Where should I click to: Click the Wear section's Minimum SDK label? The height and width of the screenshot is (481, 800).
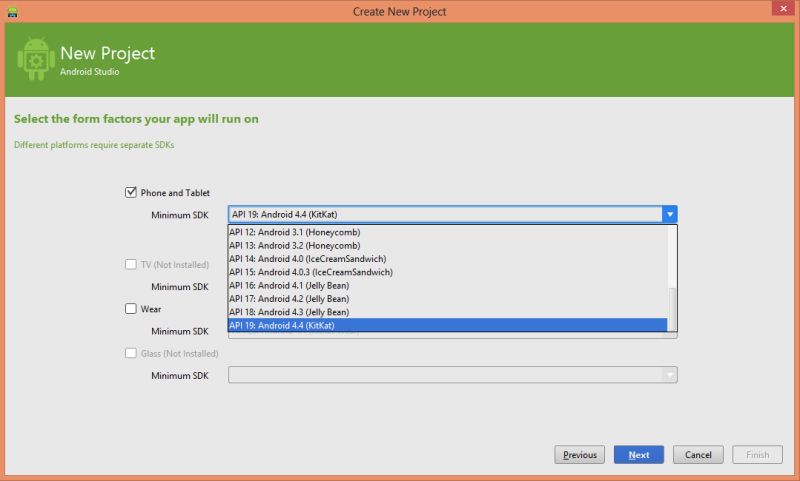(180, 331)
